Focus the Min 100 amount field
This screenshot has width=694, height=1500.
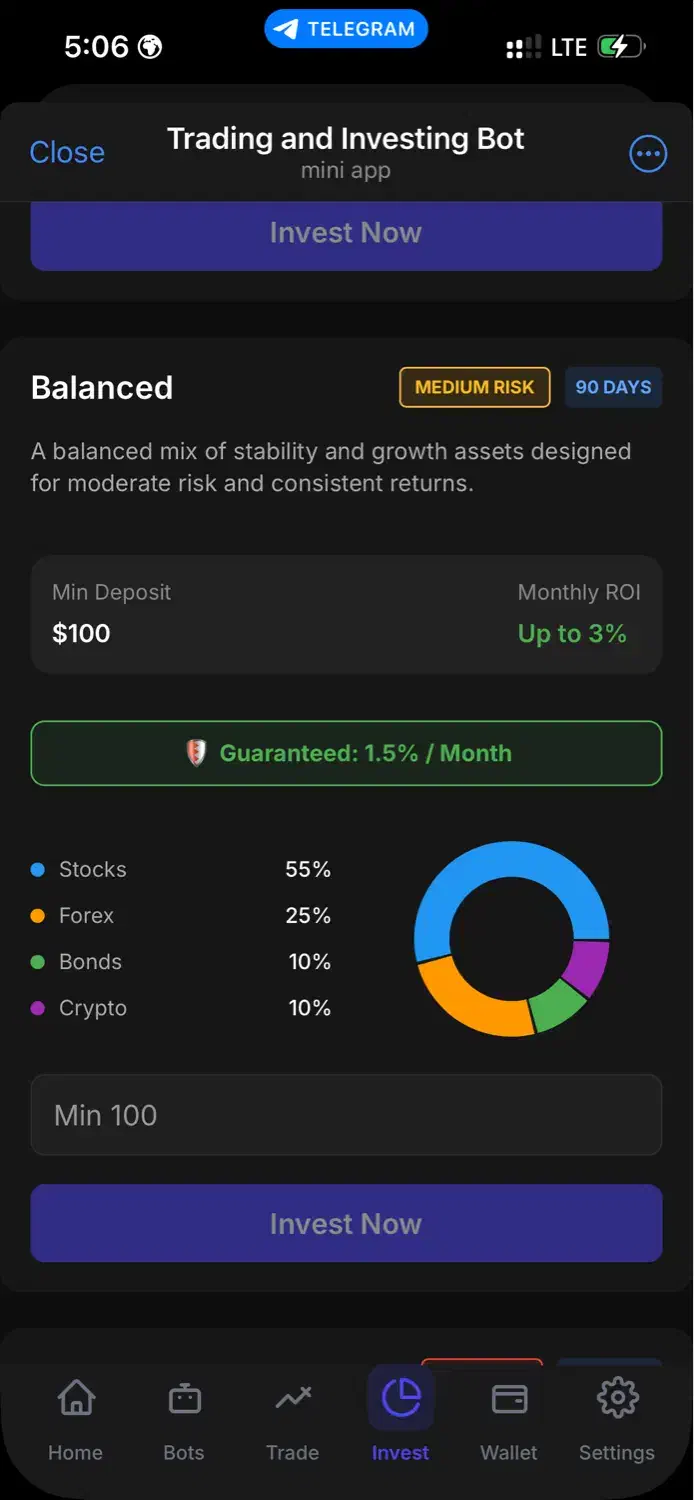[x=346, y=1115]
